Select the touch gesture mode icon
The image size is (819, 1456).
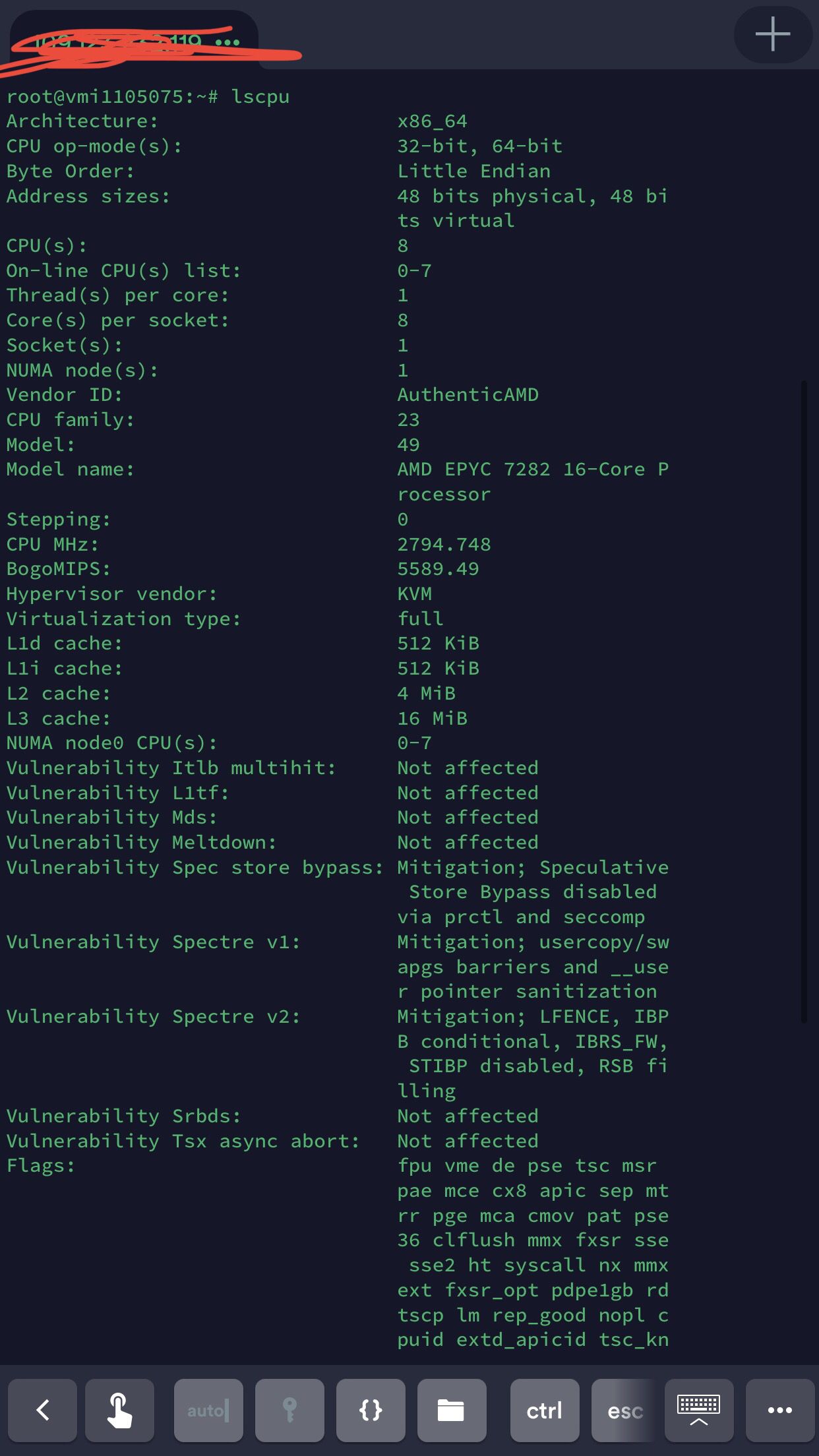(119, 1410)
